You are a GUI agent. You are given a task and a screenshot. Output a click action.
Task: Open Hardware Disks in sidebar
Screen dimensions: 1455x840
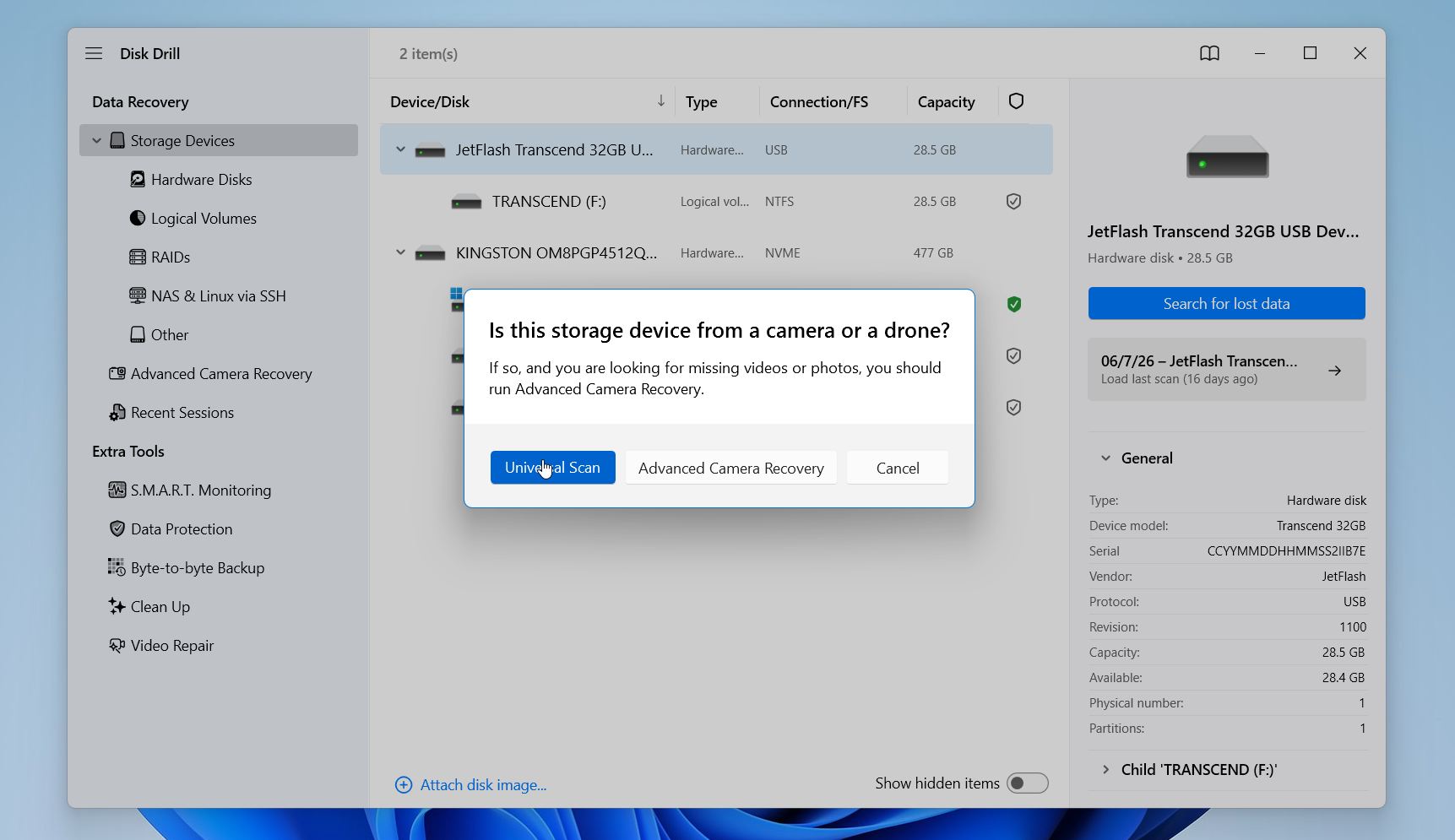(201, 179)
